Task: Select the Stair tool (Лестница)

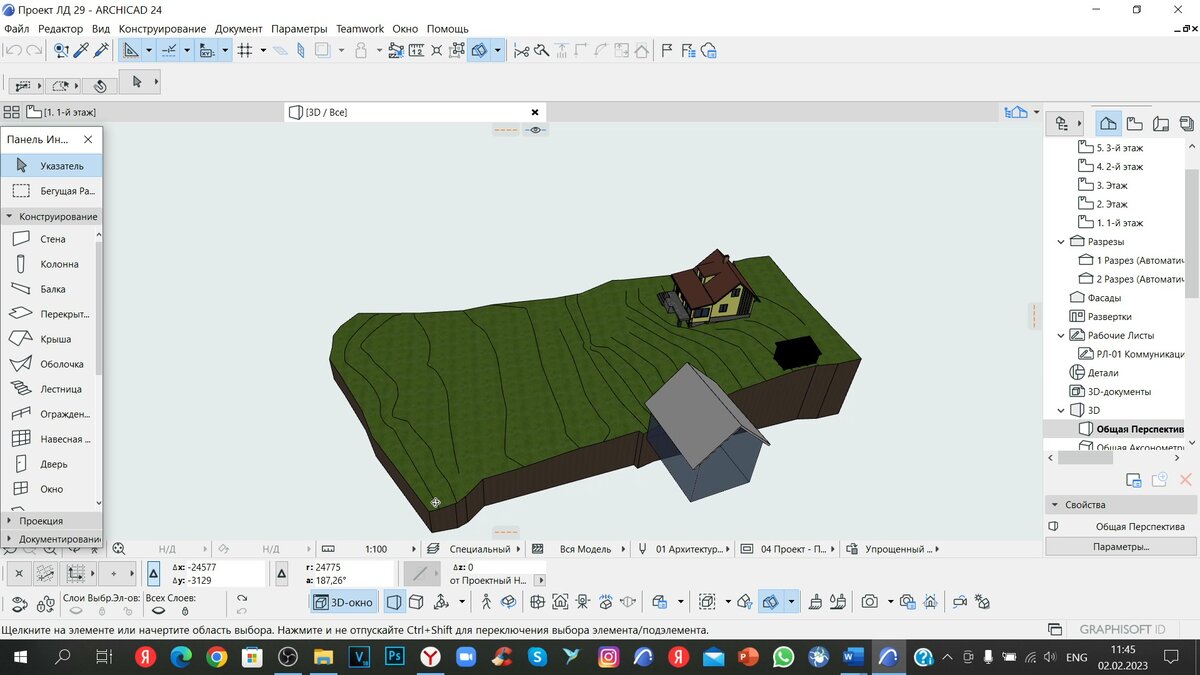Action: tap(52, 388)
